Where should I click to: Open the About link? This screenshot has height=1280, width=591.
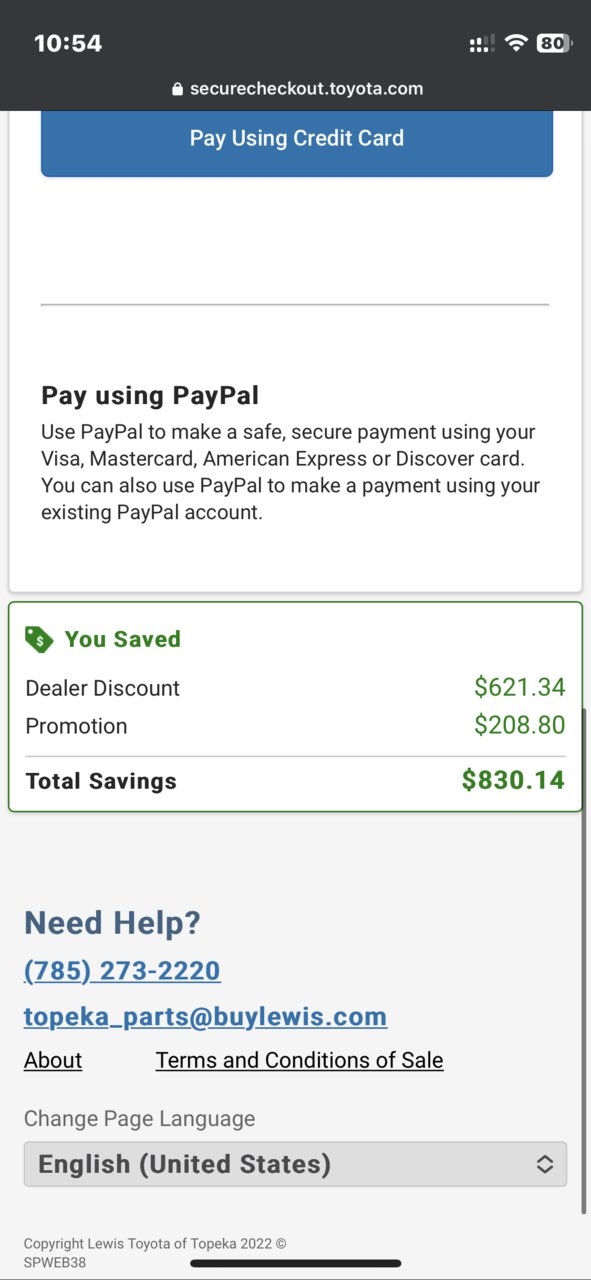point(53,1060)
